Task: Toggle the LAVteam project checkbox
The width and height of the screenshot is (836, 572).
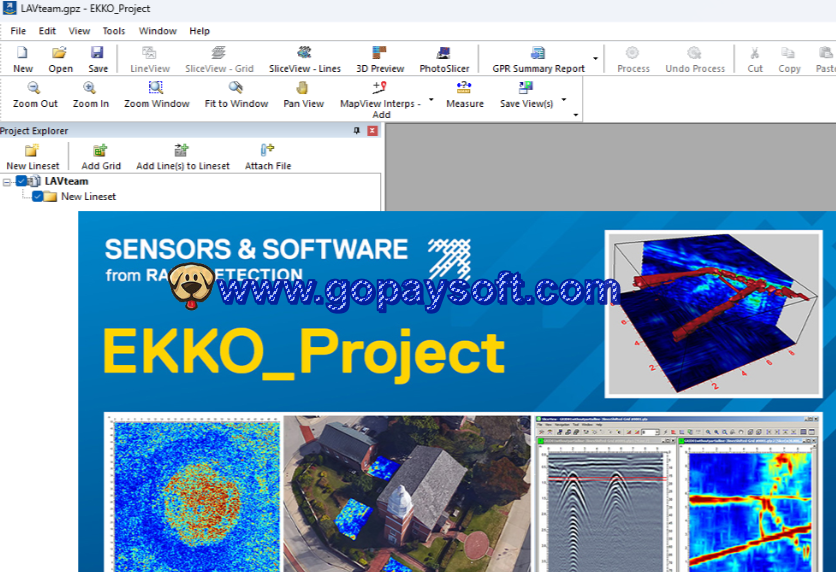Action: click(21, 181)
